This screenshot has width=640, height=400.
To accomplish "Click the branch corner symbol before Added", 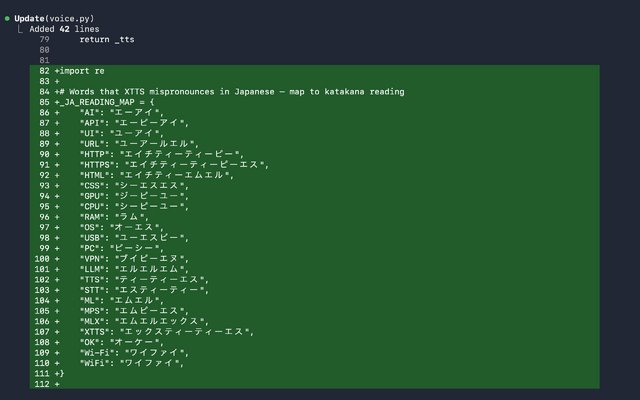I will (21, 30).
